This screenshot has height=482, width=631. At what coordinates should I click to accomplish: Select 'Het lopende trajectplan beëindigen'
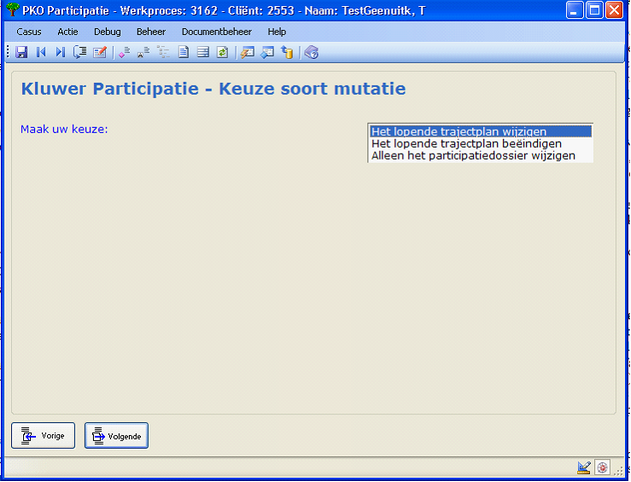click(481, 144)
